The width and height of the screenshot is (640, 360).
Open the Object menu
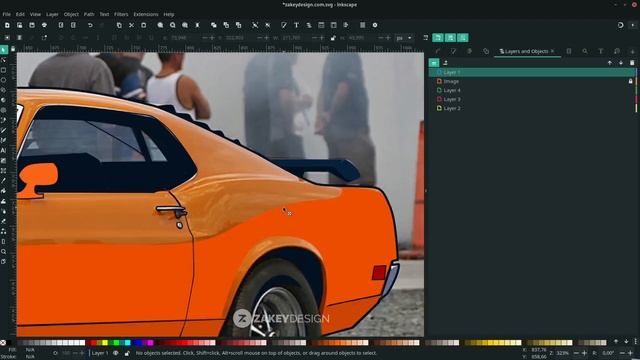71,14
